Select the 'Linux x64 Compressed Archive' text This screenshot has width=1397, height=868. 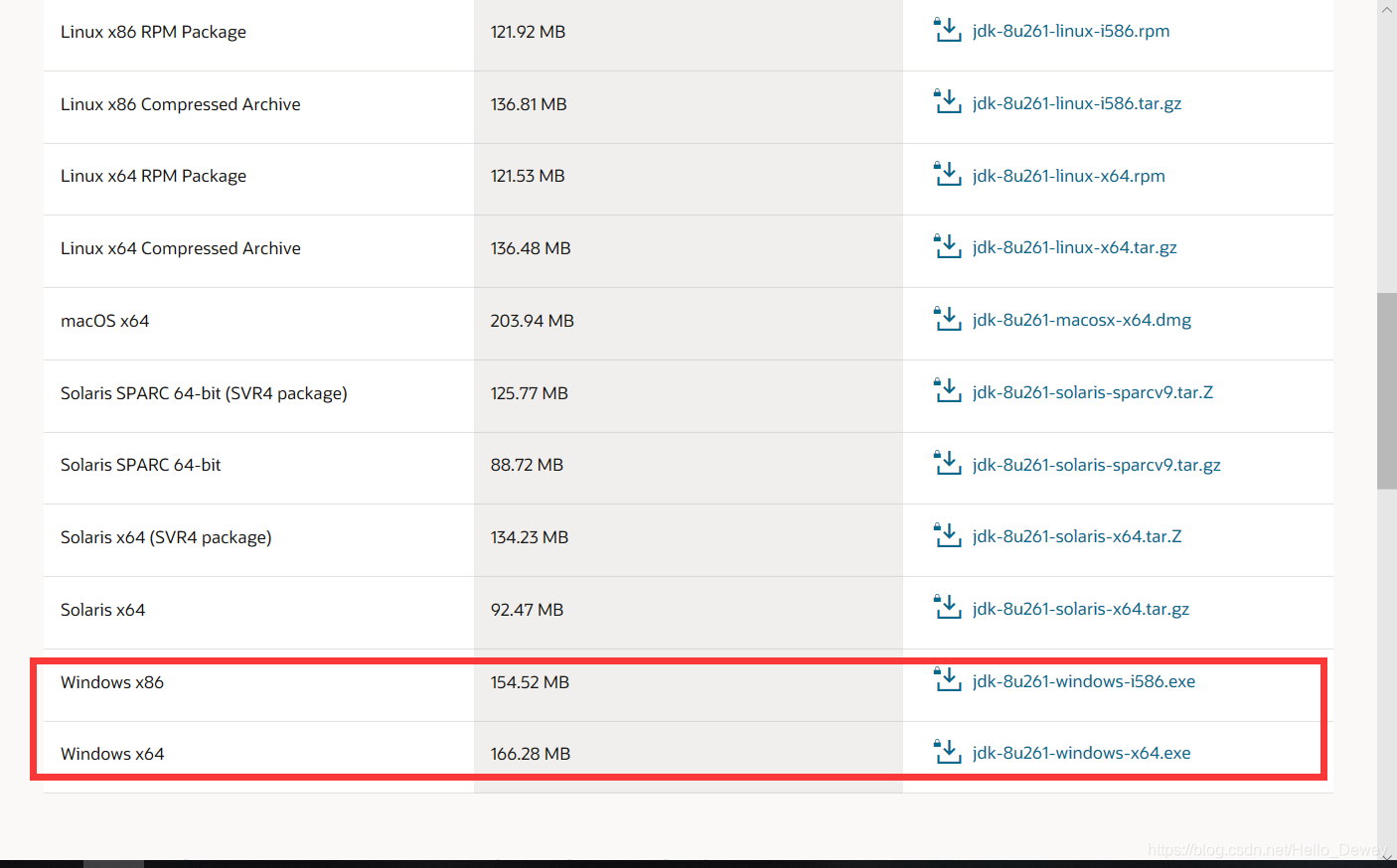(181, 248)
